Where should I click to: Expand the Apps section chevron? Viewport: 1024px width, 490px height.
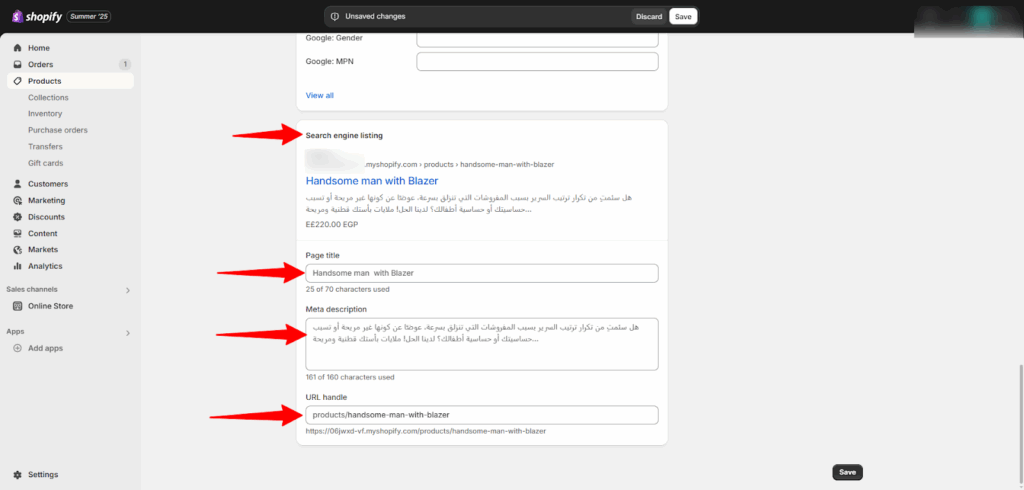click(127, 332)
